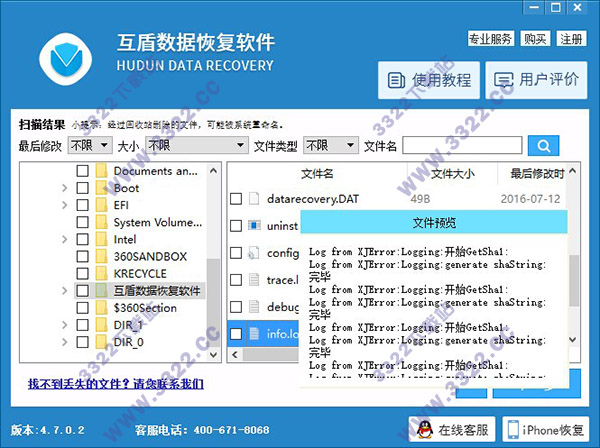
Task: Select the info.log file checkbox
Action: [x=236, y=334]
